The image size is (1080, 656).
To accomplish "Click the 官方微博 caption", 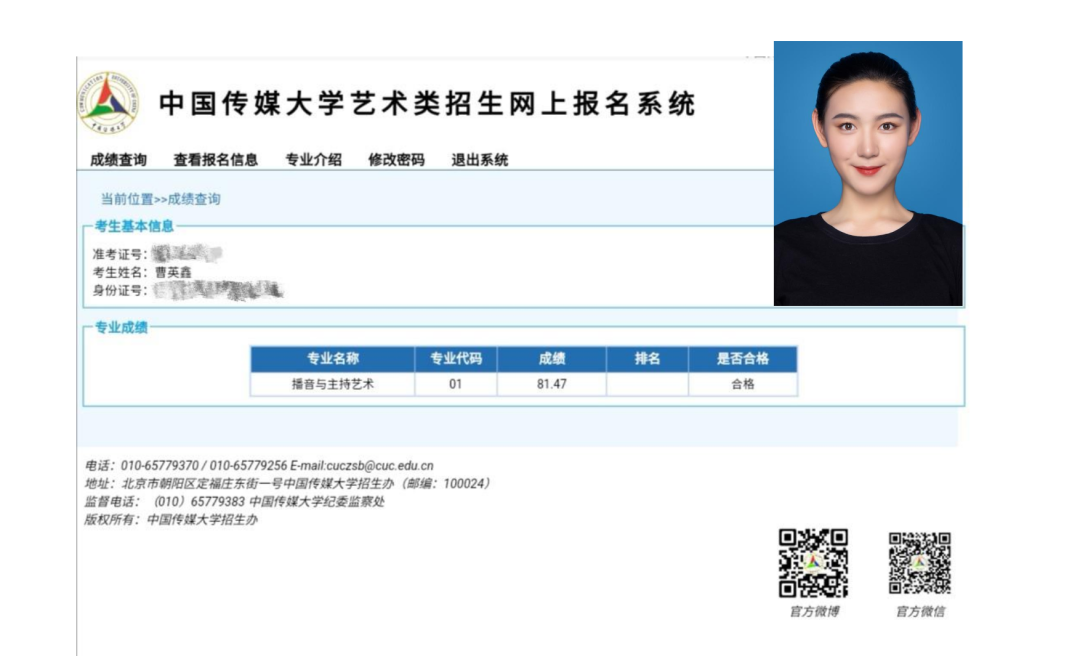I will [814, 611].
